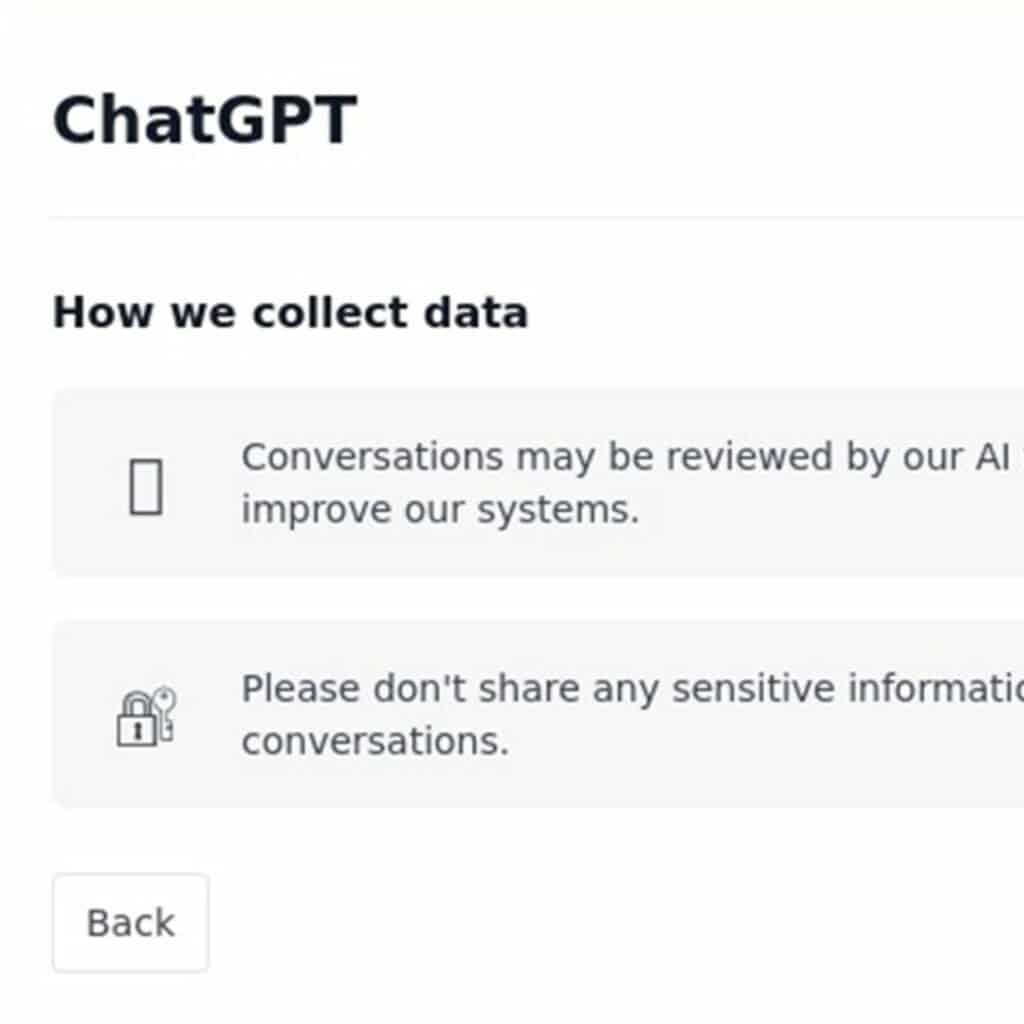The height and width of the screenshot is (1024, 1024).
Task: Click the 'improve our systems.' text line
Action: coord(440,509)
